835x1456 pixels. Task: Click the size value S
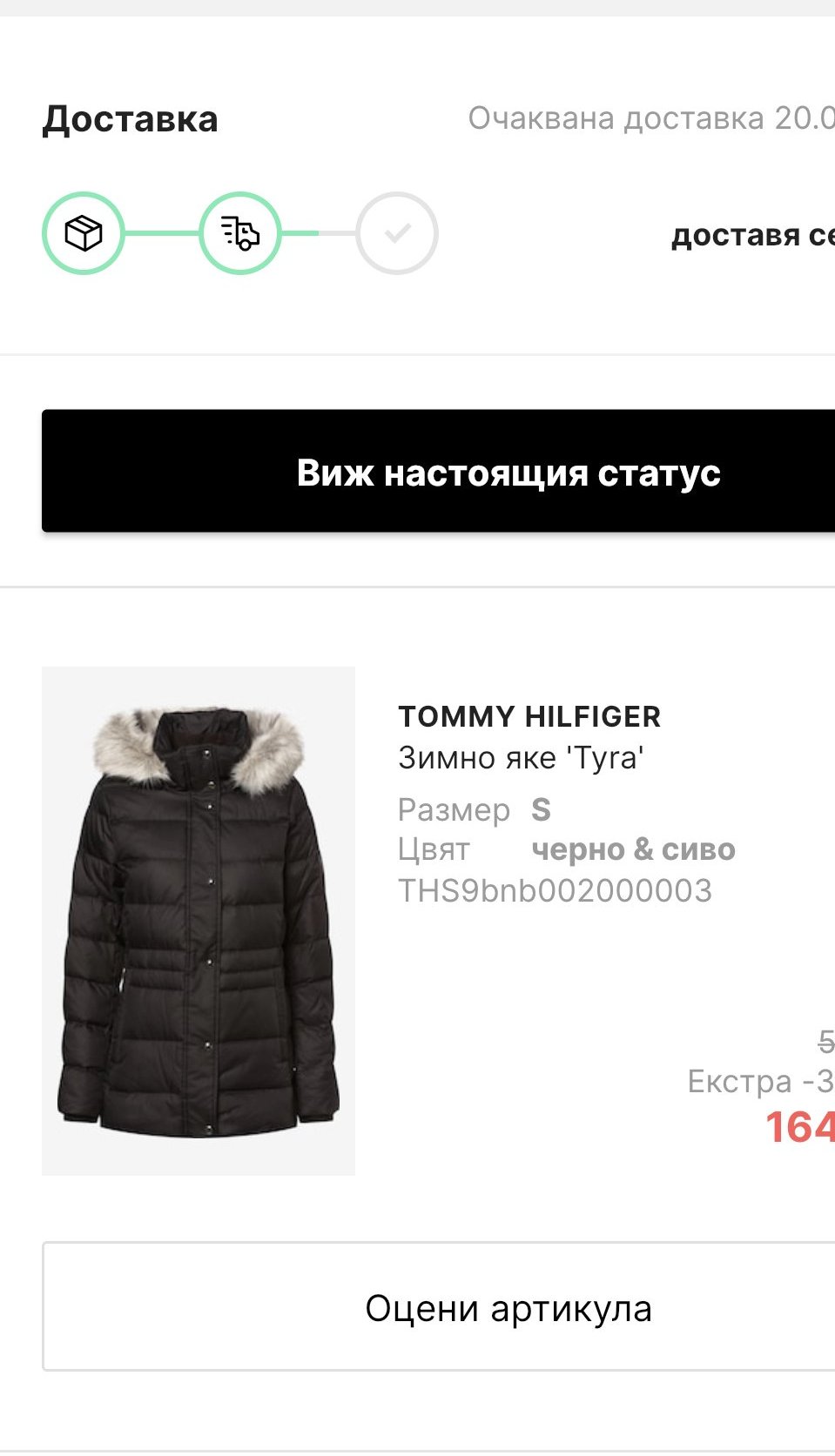pos(541,810)
